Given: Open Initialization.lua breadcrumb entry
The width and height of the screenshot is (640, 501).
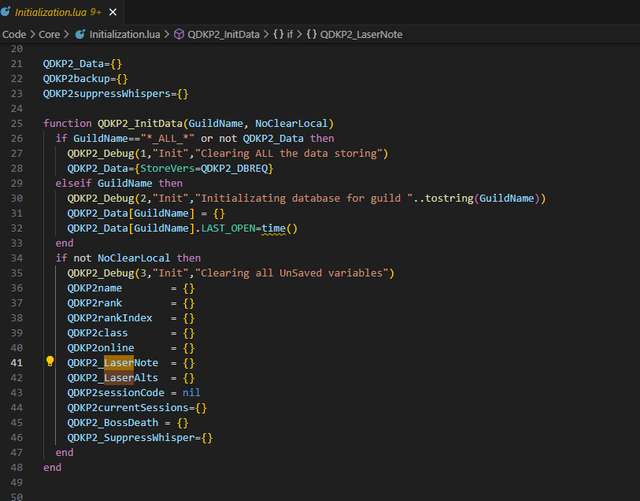Looking at the screenshot, I should [124, 35].
